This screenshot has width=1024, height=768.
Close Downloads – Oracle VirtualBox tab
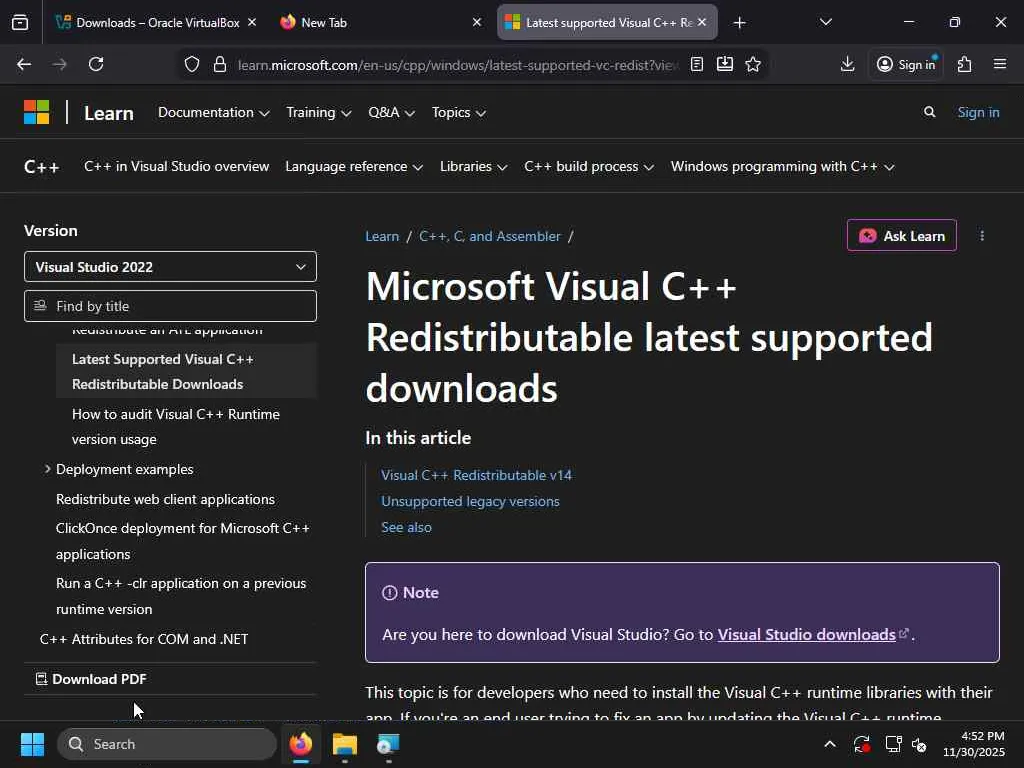(252, 22)
